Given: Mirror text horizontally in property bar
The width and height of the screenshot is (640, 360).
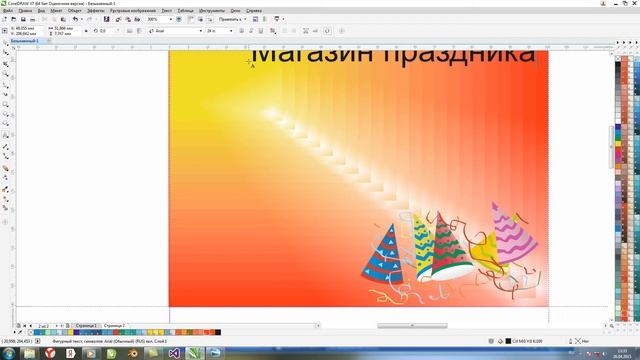Looking at the screenshot, I should pos(129,31).
